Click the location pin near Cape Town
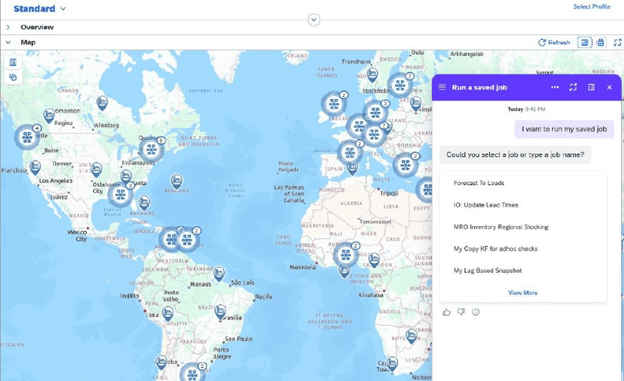Screen dimensions: 624x381 click(x=392, y=364)
